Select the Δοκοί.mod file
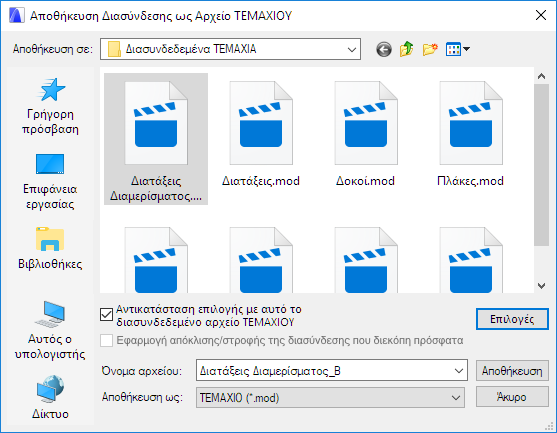 [x=366, y=134]
